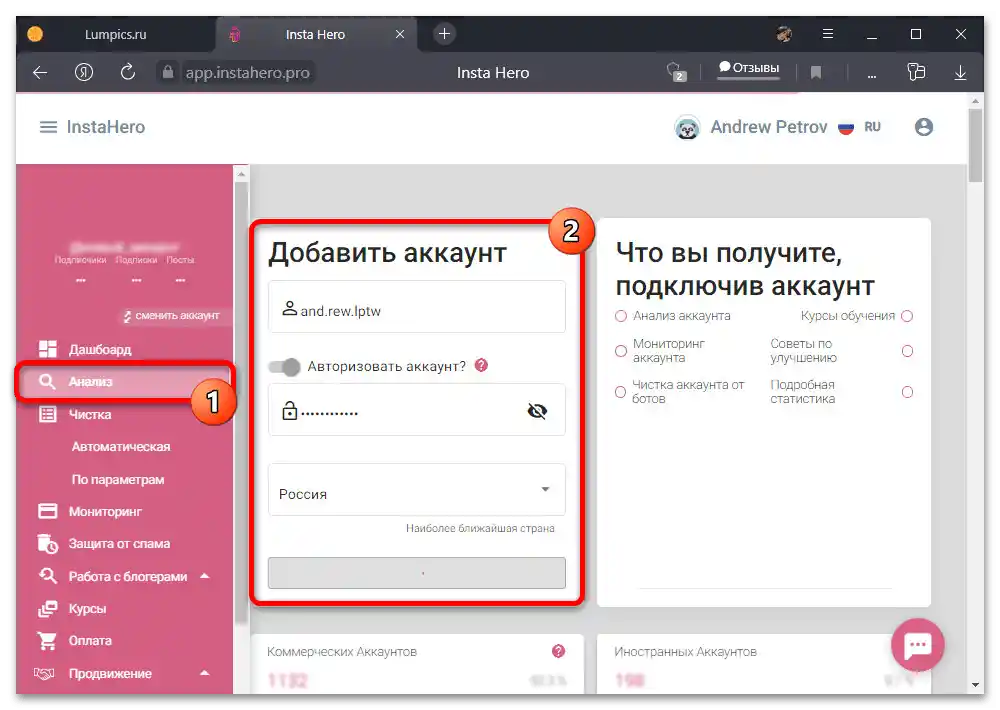The image size is (1000, 710).
Task: Show the hidden password via eye icon
Action: [x=538, y=410]
